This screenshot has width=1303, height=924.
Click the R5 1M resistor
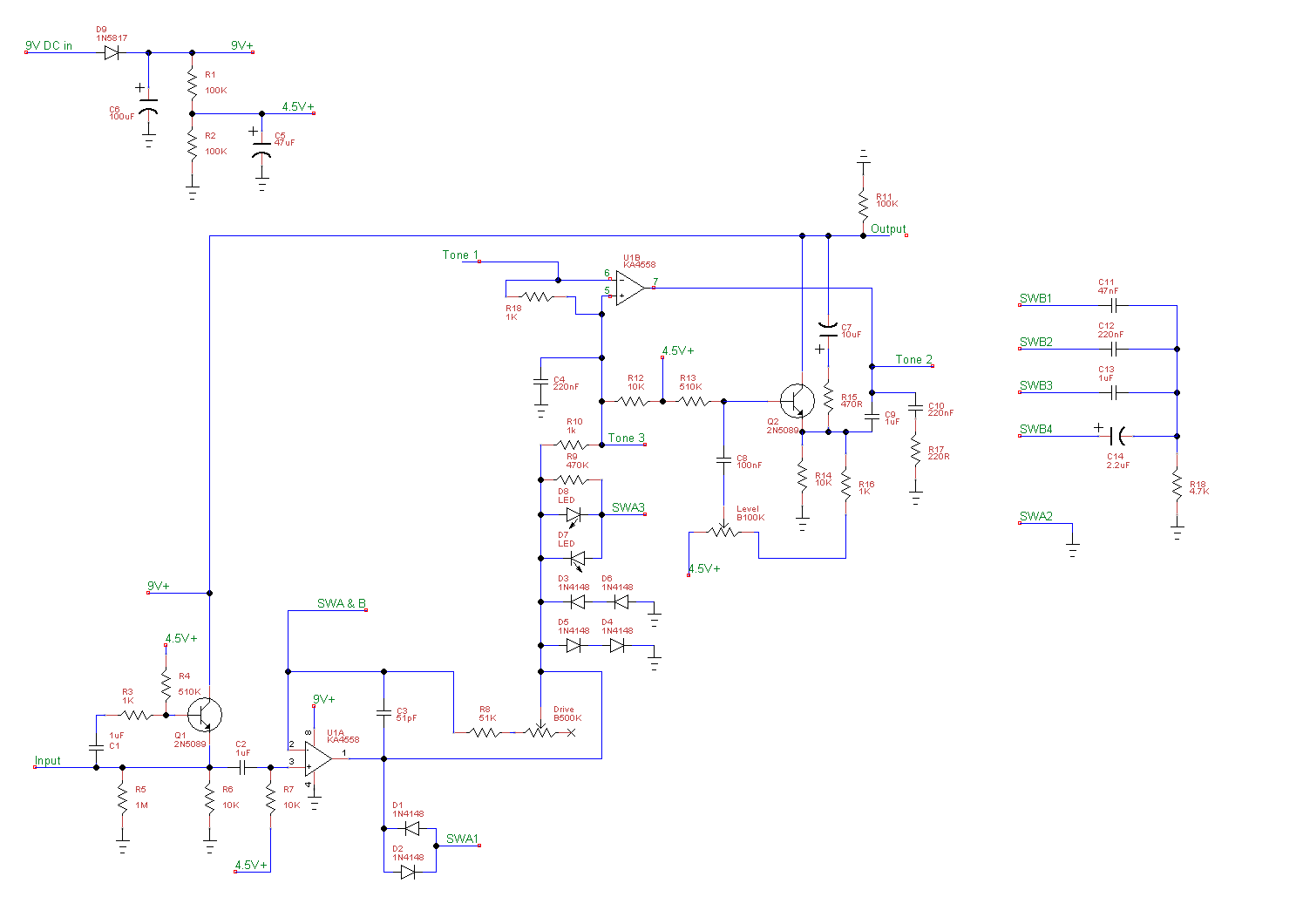click(122, 798)
